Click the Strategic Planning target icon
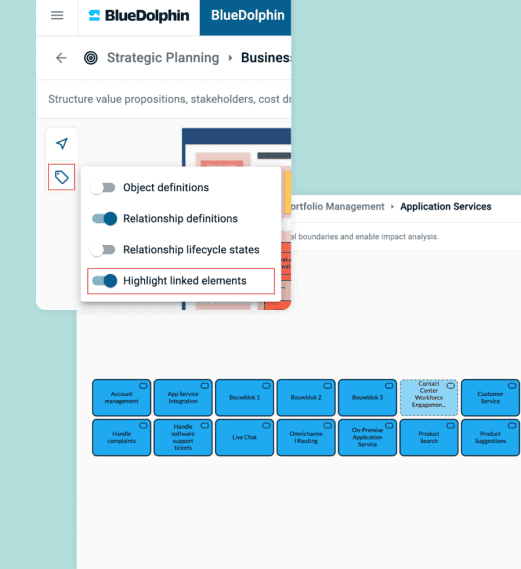The height and width of the screenshot is (569, 521). pos(91,58)
